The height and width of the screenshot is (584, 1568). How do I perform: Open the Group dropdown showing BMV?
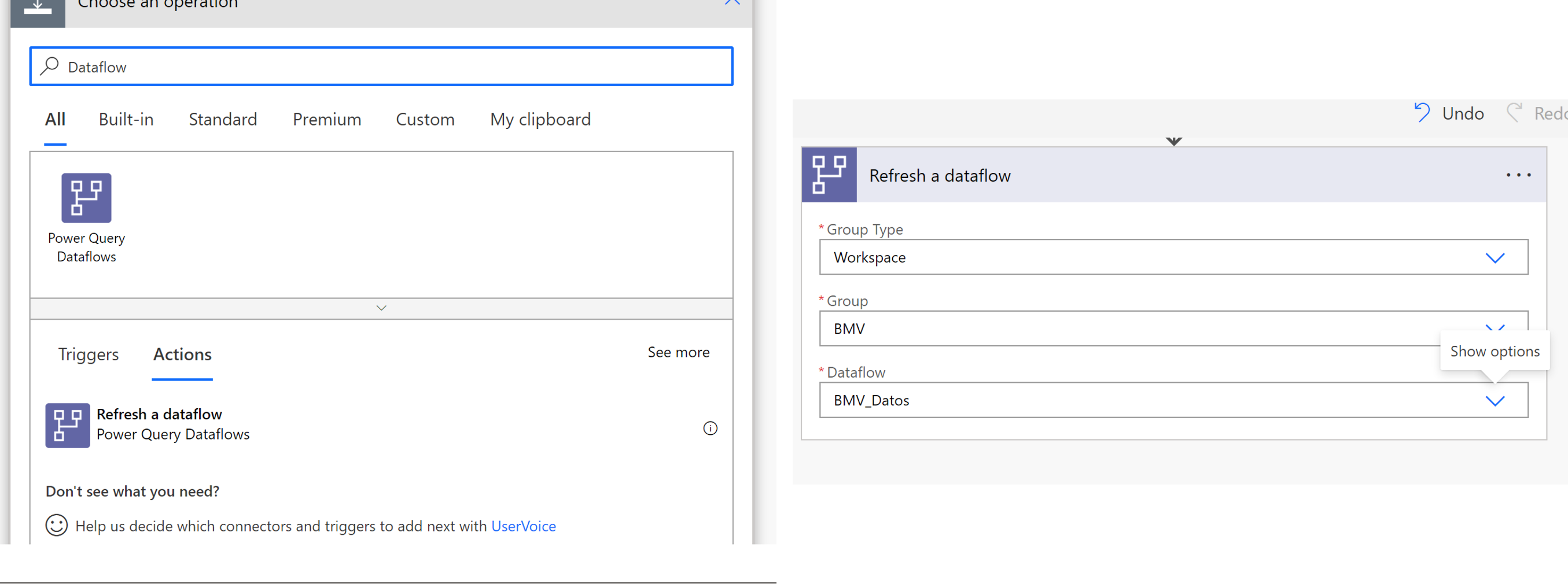pos(1496,328)
